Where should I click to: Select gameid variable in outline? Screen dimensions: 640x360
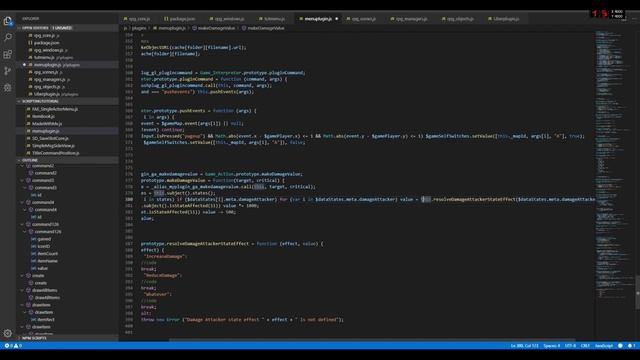67,239
